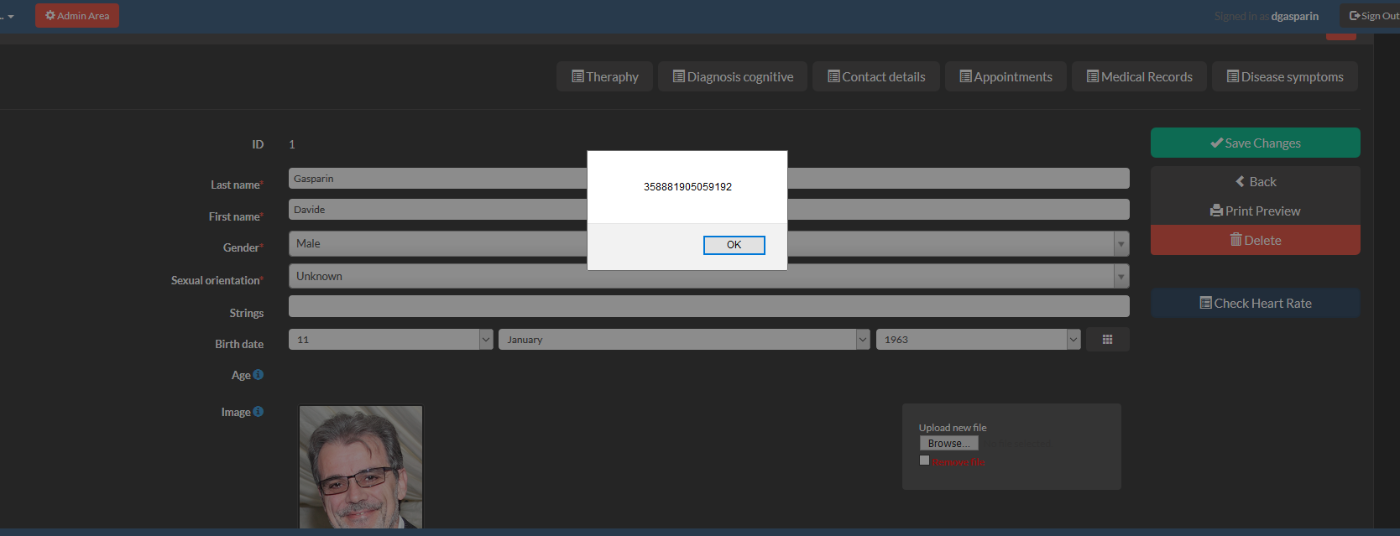Click the Strings input field
Viewport: 1400px width, 536px height.
(709, 306)
